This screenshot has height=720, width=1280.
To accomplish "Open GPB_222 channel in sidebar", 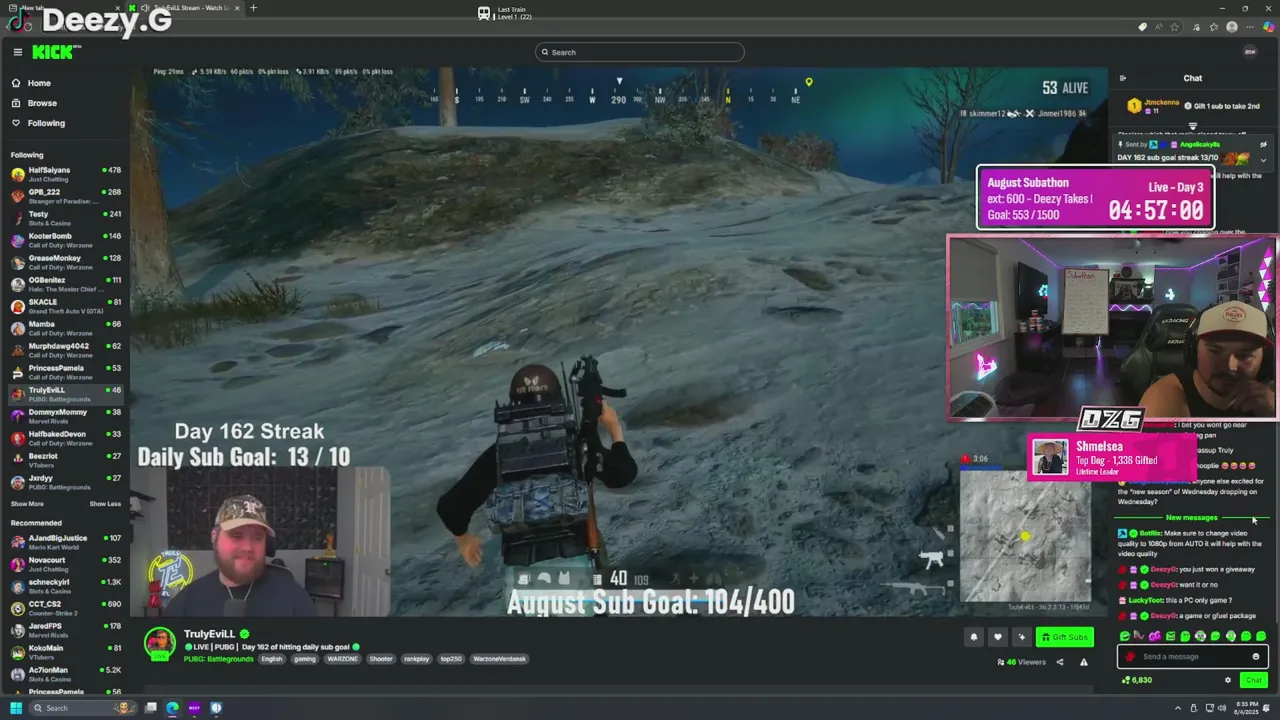I will point(66,196).
